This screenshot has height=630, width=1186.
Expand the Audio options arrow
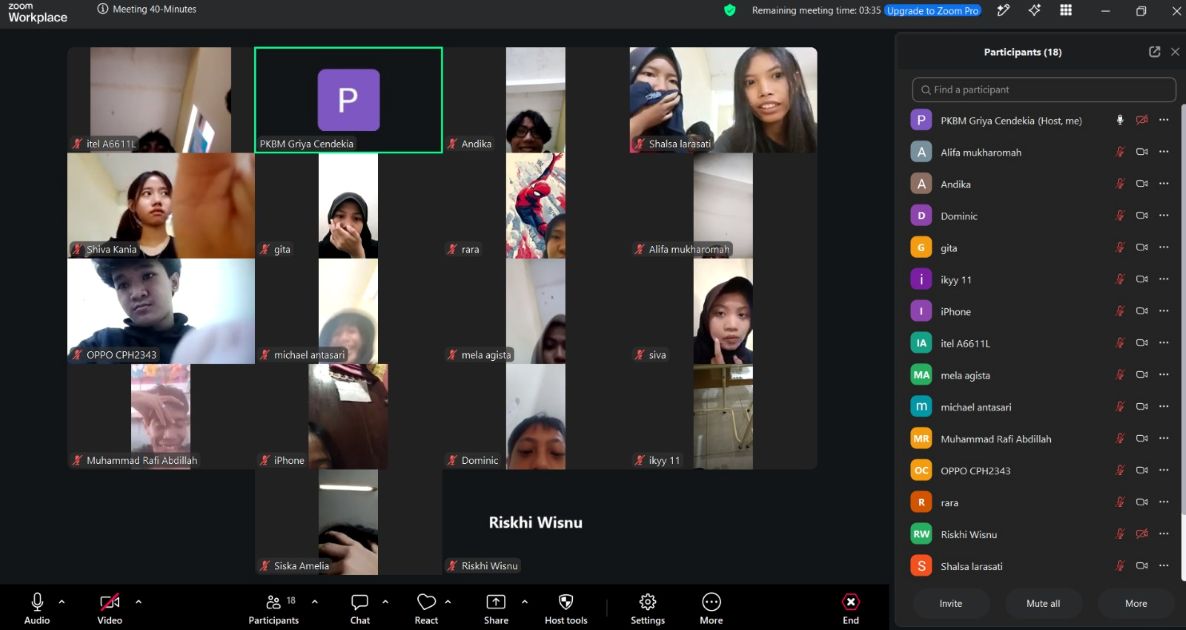point(62,602)
